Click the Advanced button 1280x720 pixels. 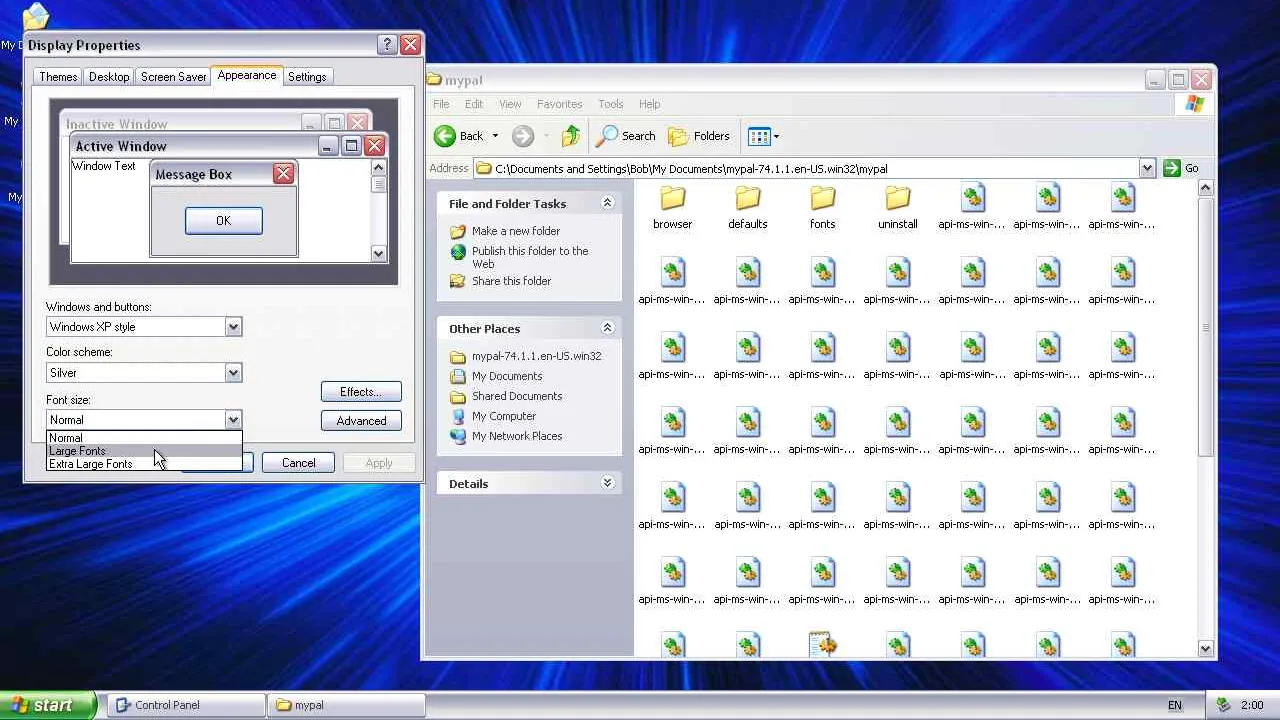click(x=361, y=421)
